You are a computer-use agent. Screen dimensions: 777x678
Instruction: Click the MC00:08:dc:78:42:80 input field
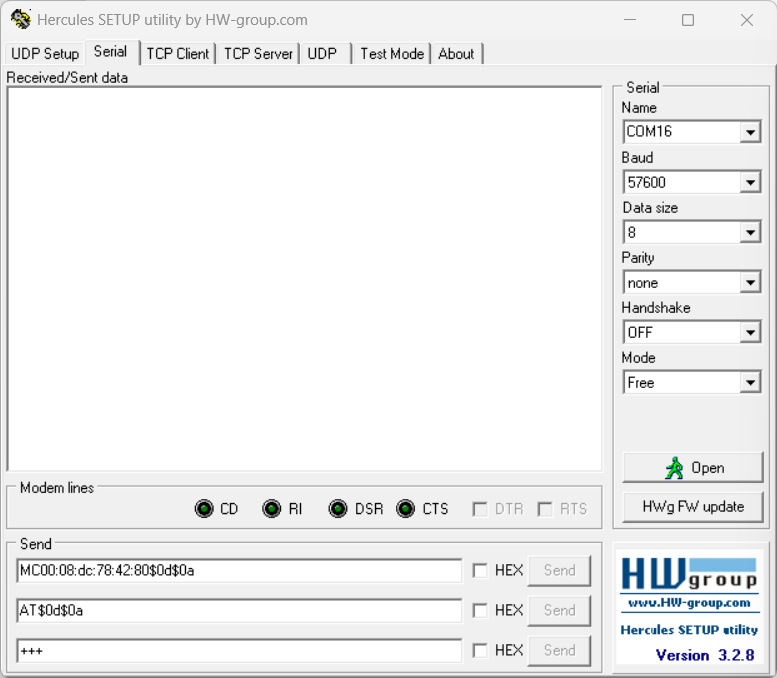pyautogui.click(x=239, y=570)
